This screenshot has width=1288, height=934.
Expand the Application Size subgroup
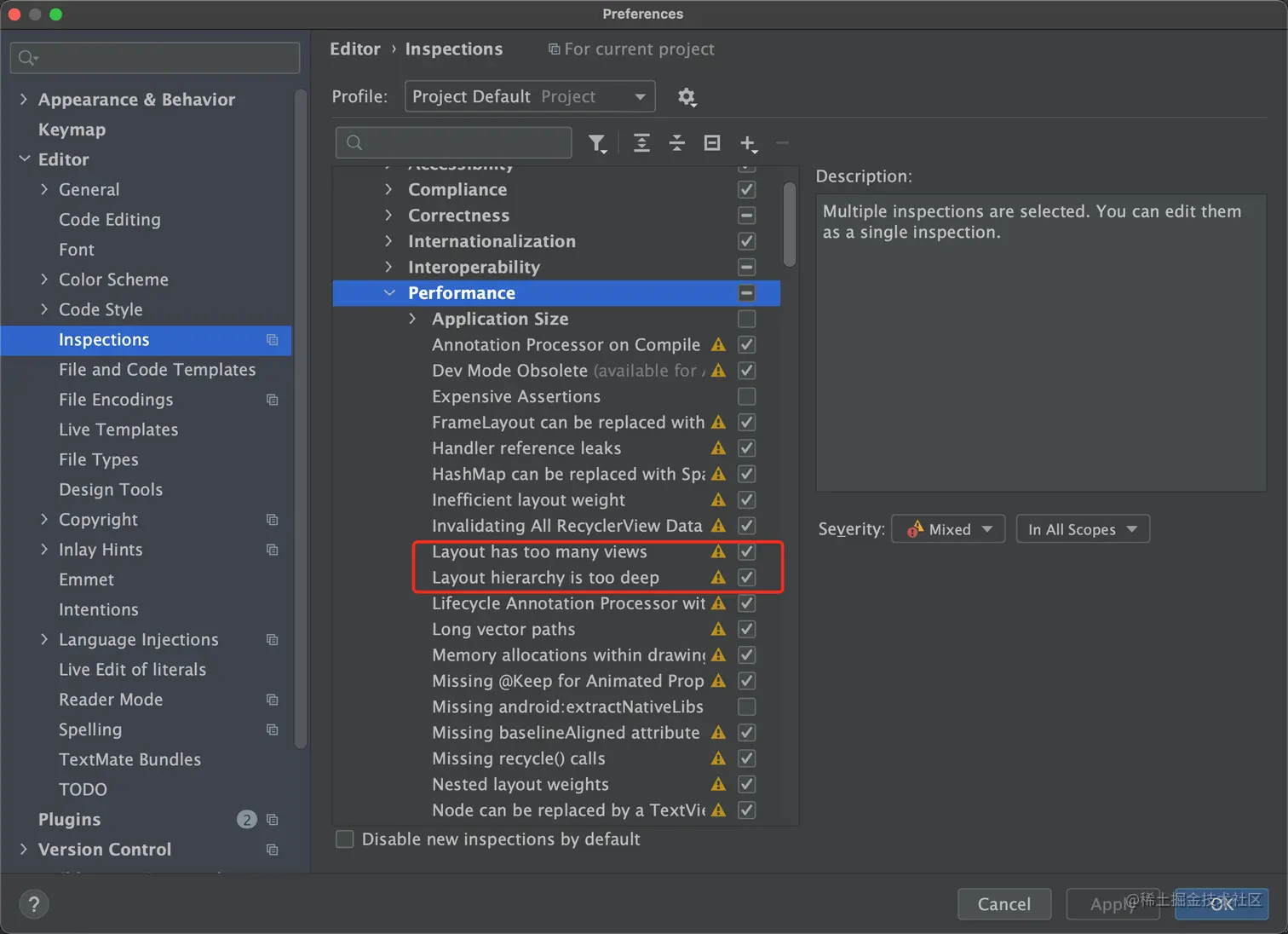413,319
